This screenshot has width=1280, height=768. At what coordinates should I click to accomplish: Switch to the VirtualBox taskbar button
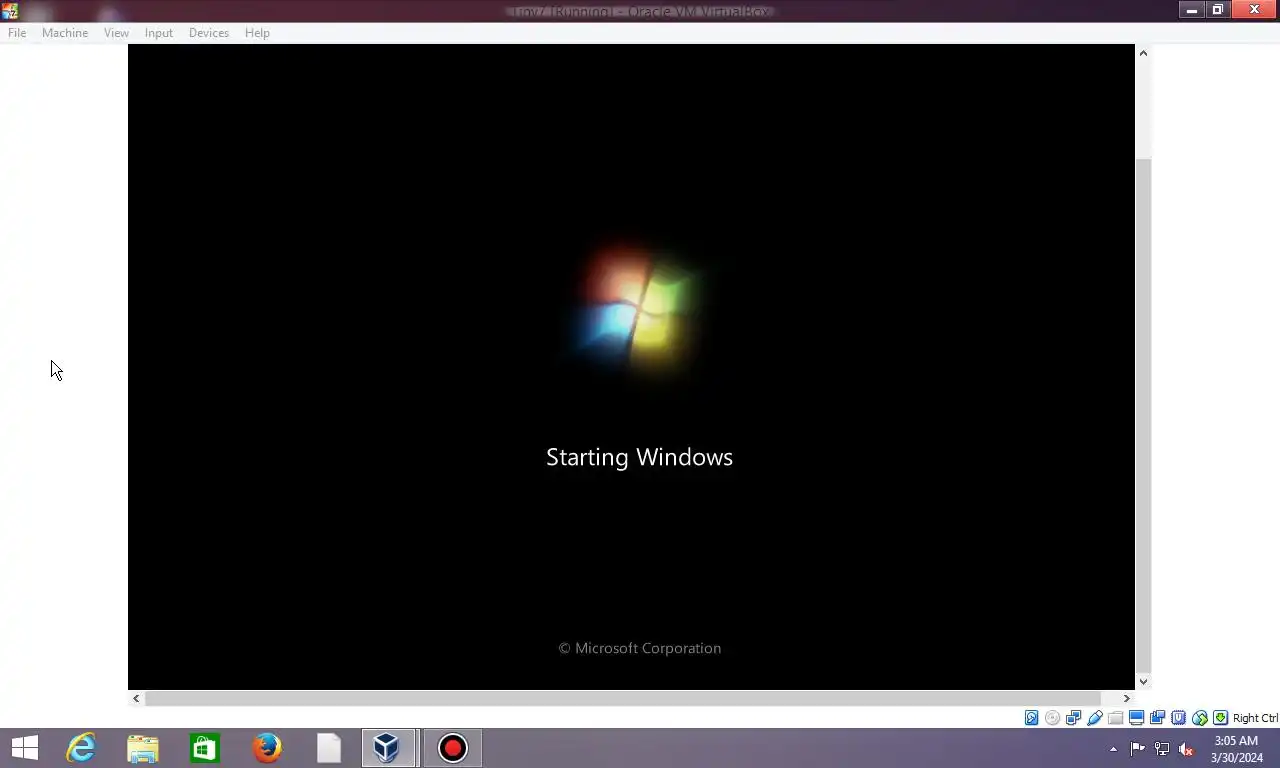[390, 748]
